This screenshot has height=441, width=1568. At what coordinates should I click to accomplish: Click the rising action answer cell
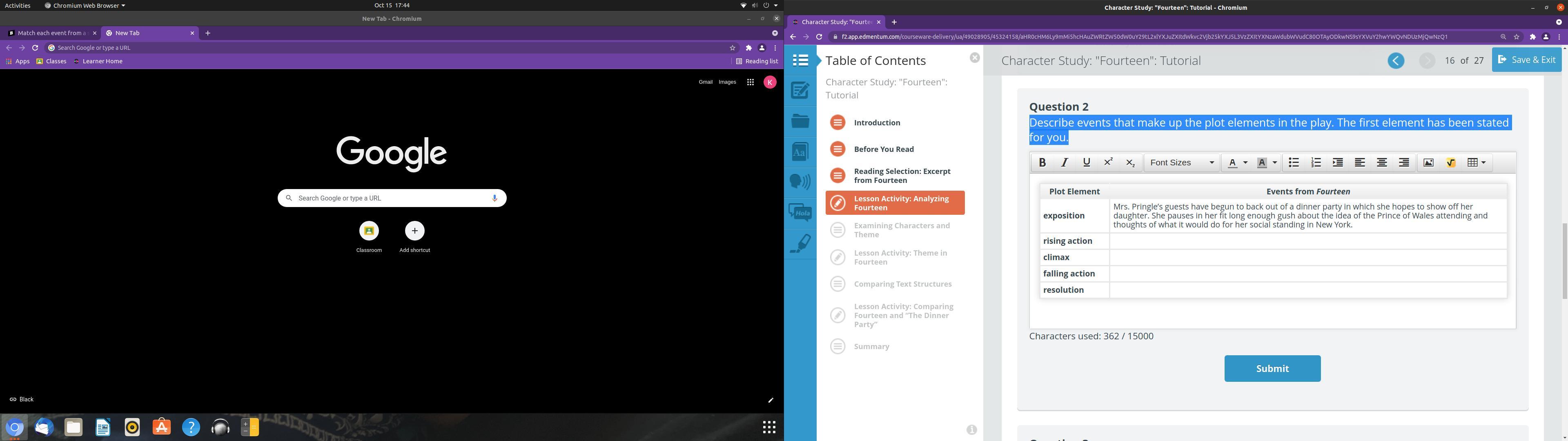tap(1307, 241)
